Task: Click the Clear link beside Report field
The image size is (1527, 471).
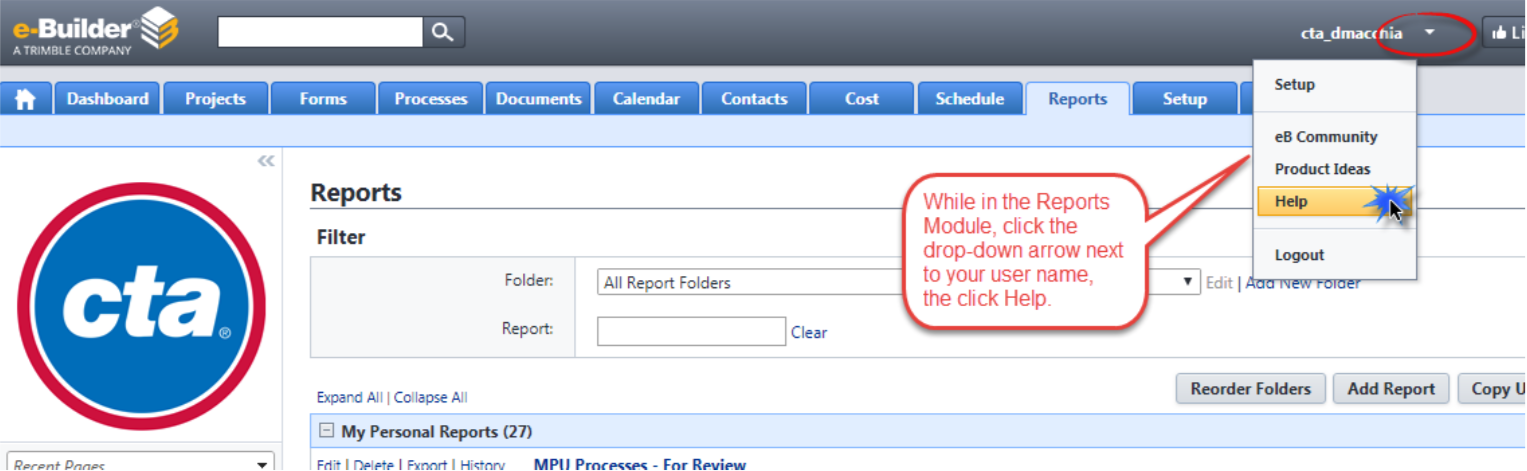Action: pos(809,333)
